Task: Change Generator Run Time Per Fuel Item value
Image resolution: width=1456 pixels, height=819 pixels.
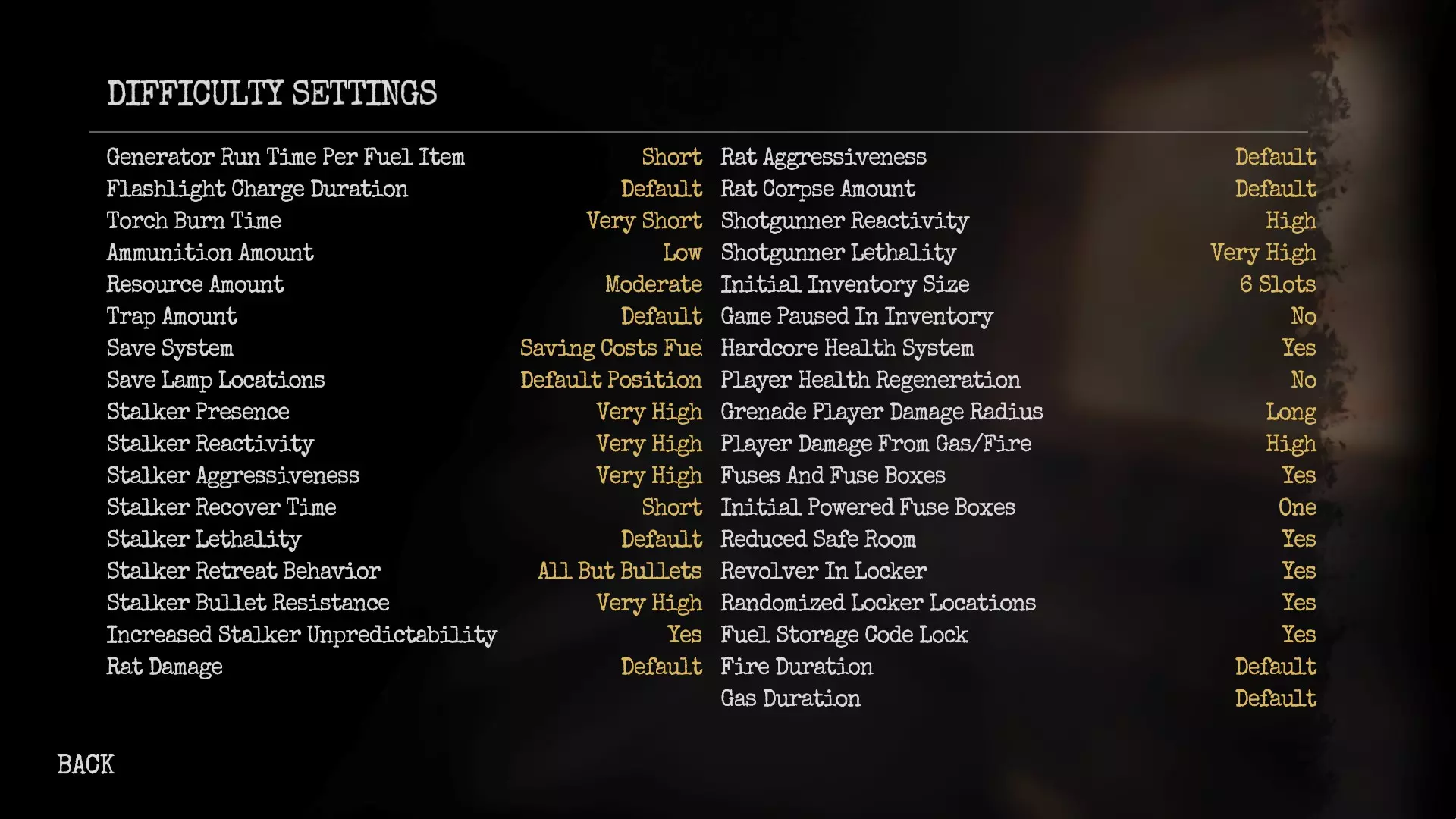Action: (671, 157)
